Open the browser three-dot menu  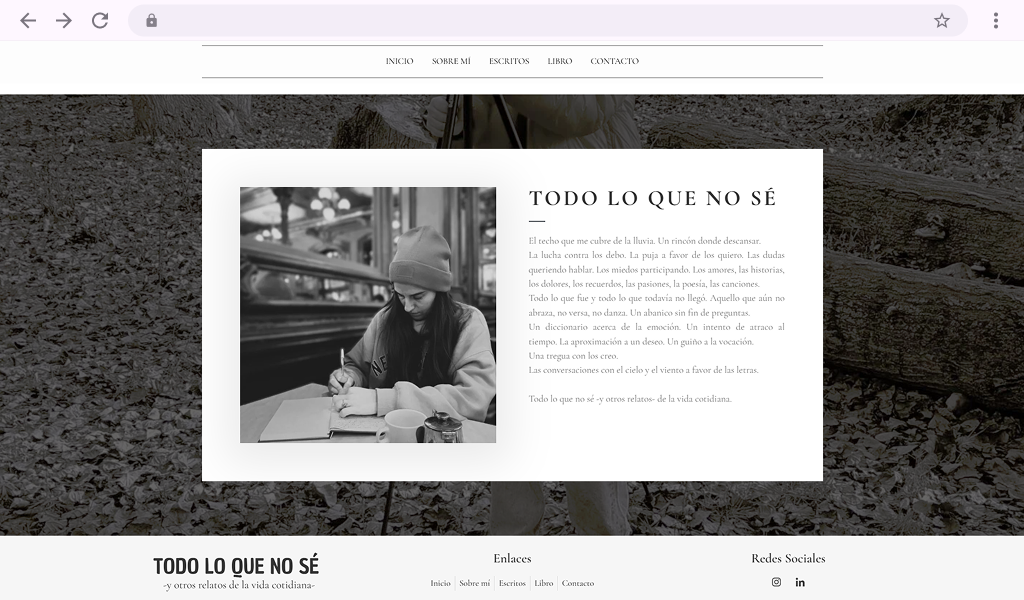click(995, 19)
